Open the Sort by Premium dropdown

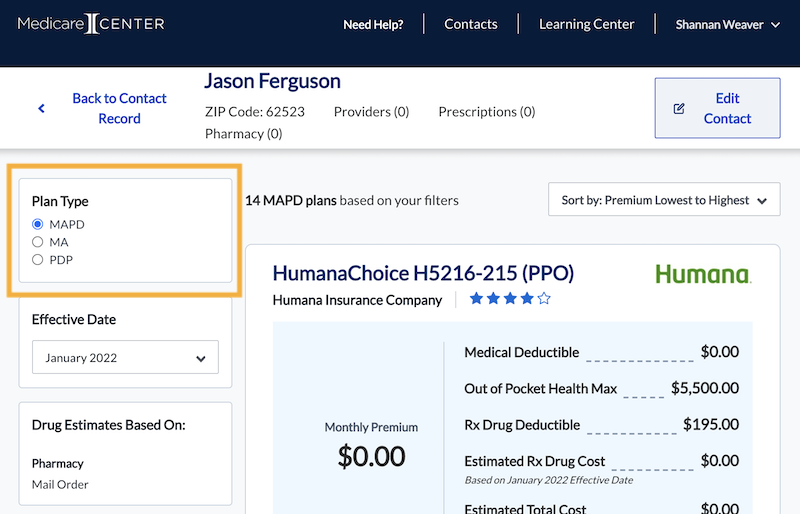pos(664,200)
